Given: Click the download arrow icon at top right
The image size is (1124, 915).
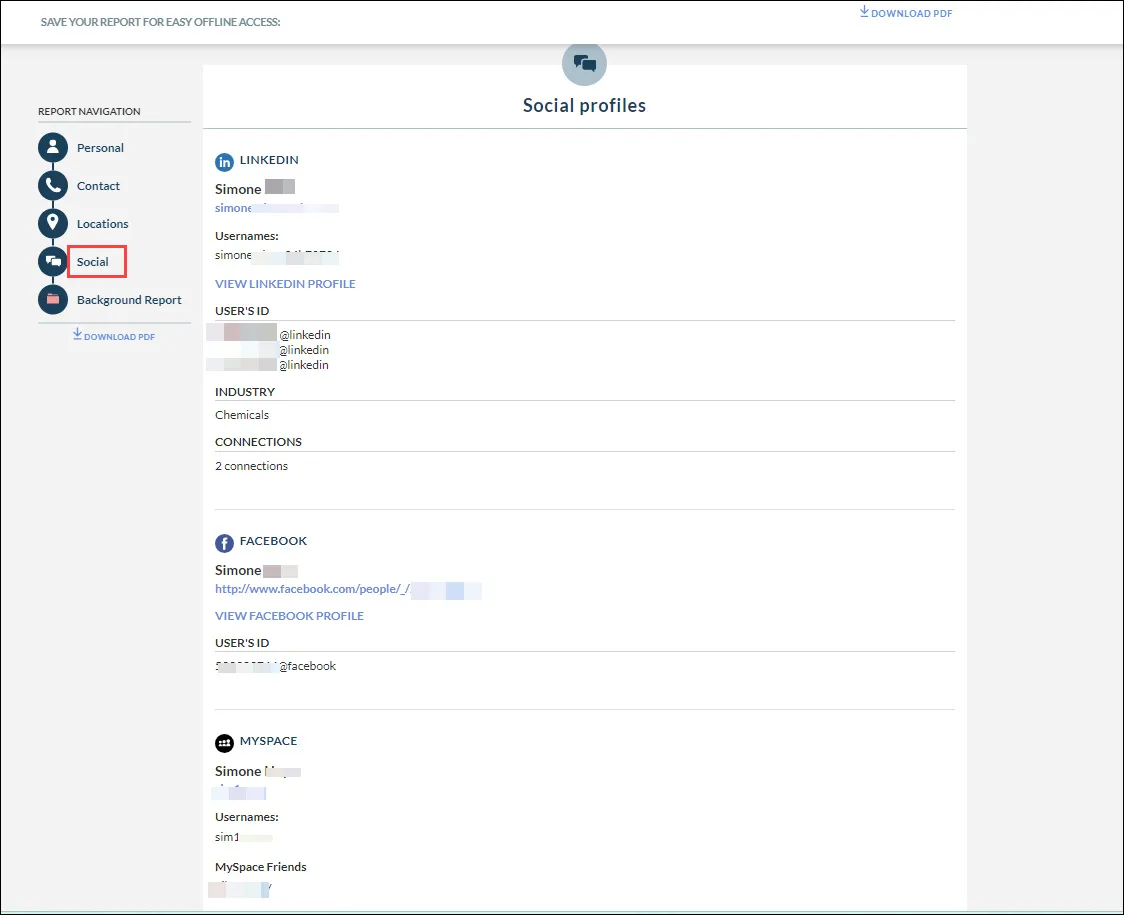Looking at the screenshot, I should tap(863, 11).
